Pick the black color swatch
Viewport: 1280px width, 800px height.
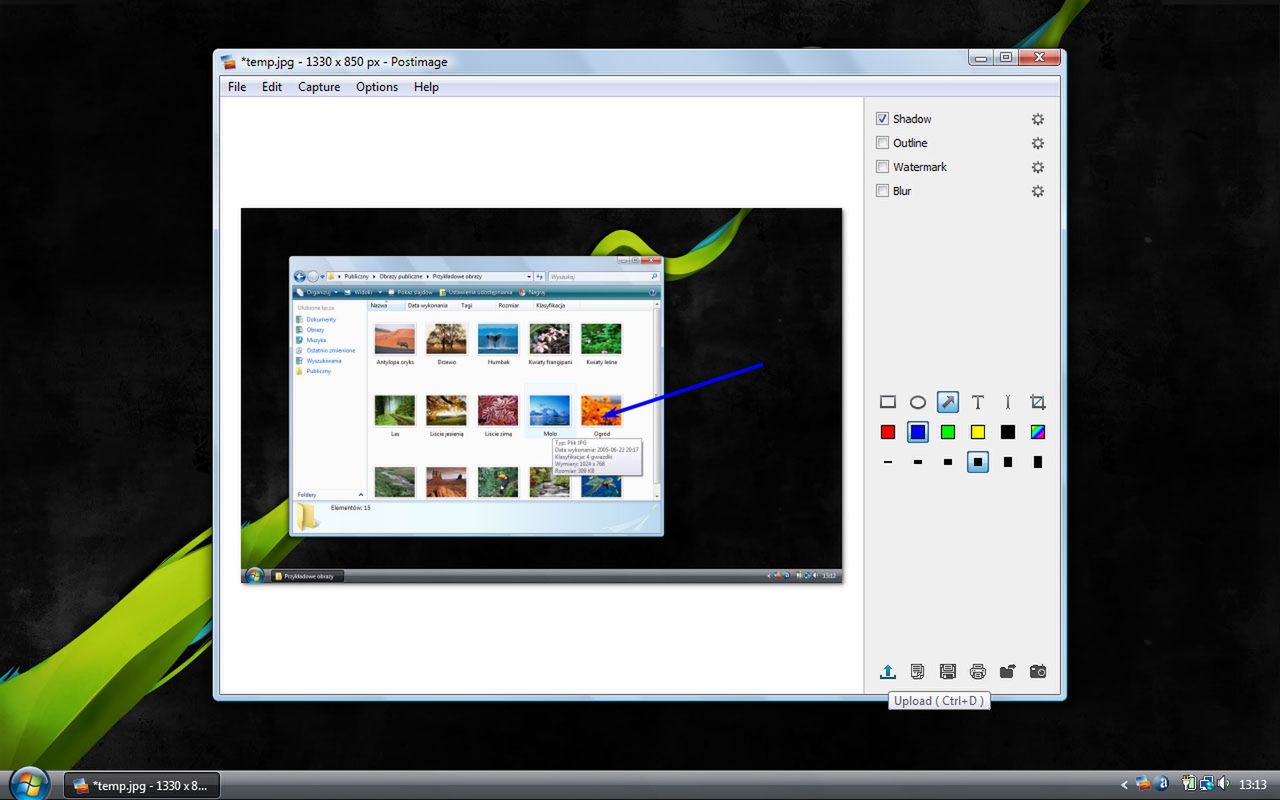[x=1008, y=432]
